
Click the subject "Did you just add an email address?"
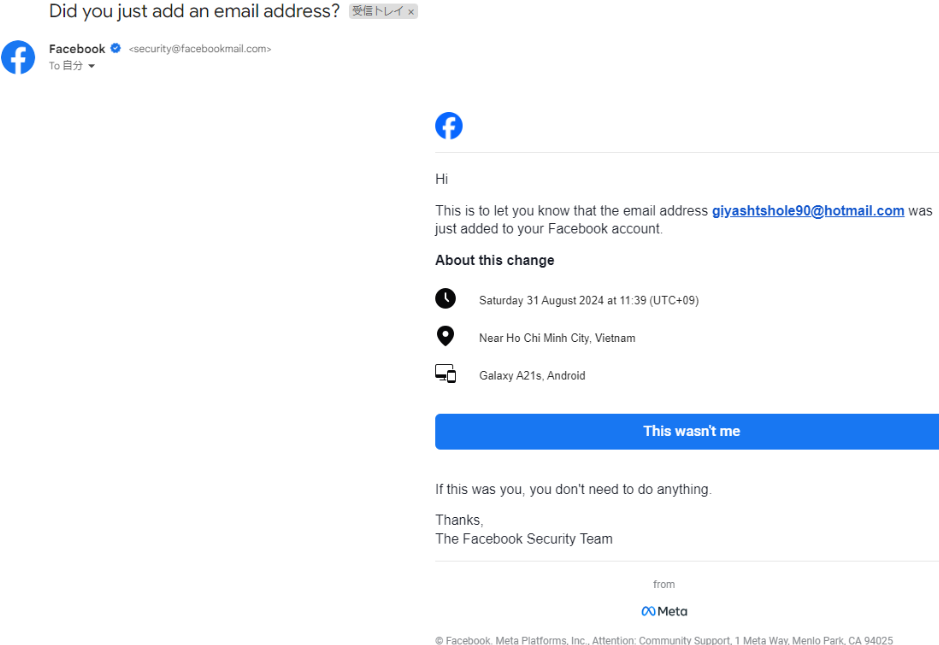pos(194,12)
